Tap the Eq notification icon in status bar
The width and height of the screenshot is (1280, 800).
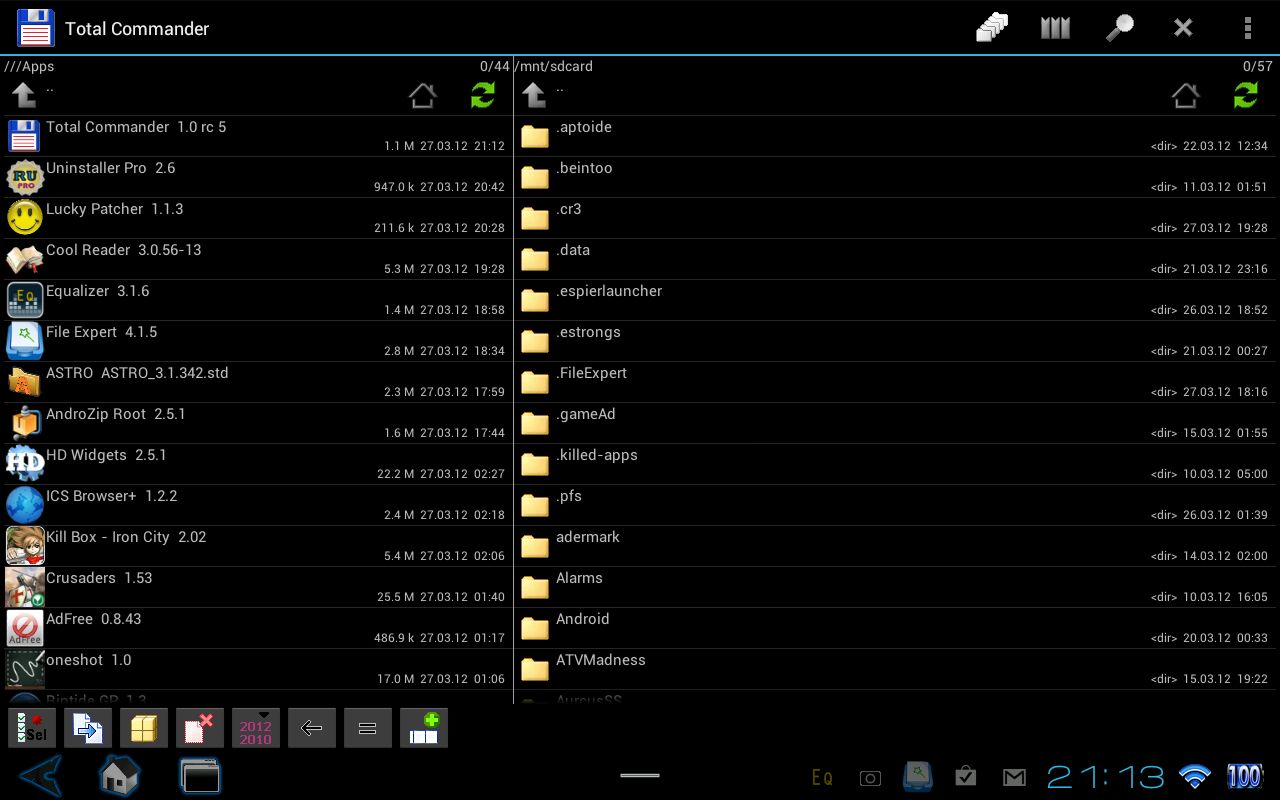pyautogui.click(x=822, y=777)
